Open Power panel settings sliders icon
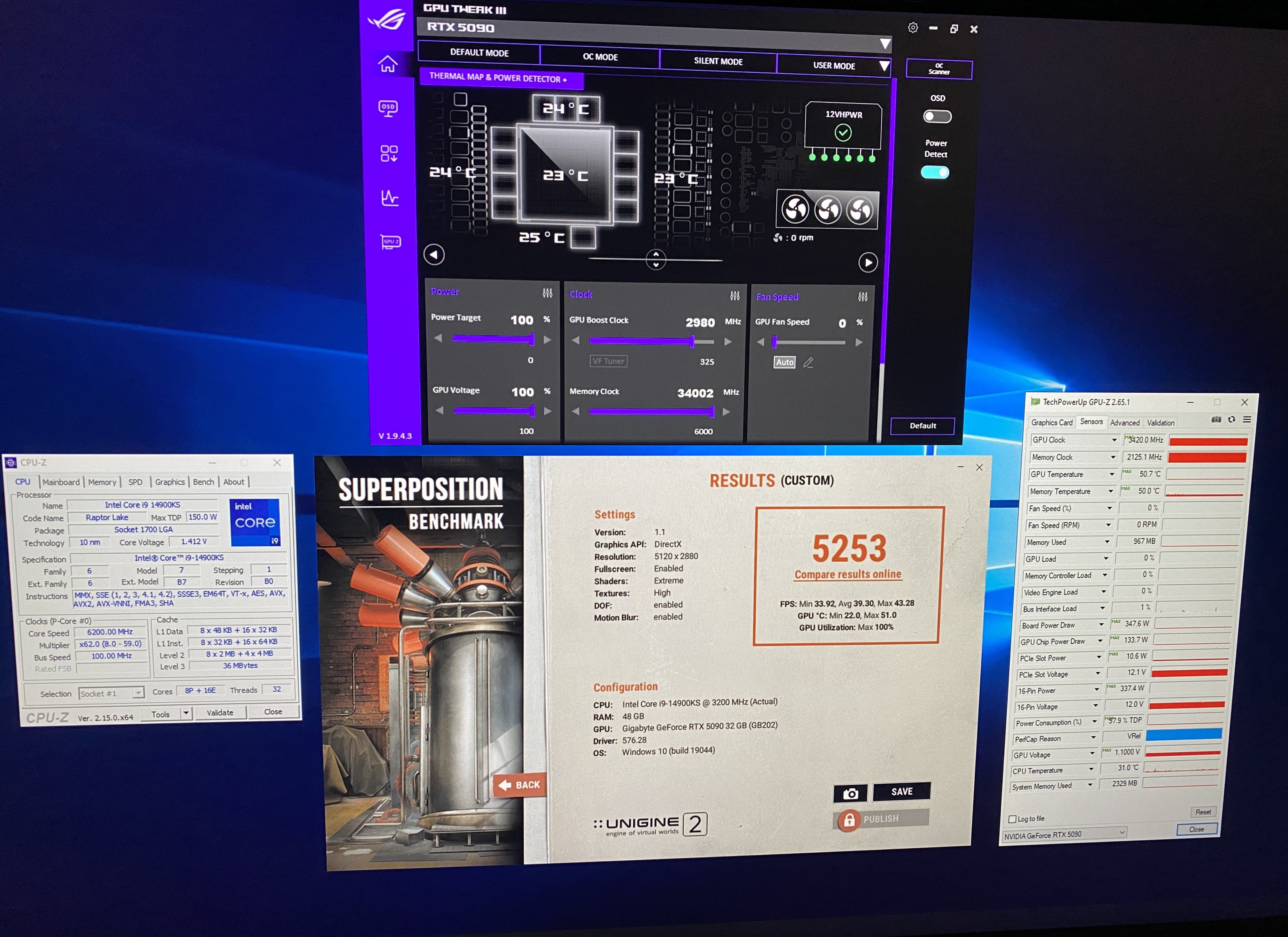 tap(547, 293)
